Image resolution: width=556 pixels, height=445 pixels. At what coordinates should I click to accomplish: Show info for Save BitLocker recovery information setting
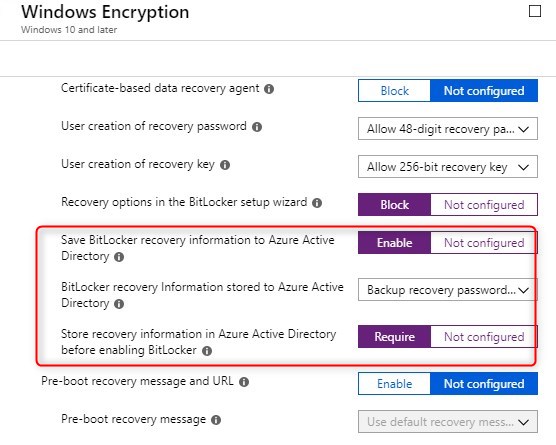119,257
